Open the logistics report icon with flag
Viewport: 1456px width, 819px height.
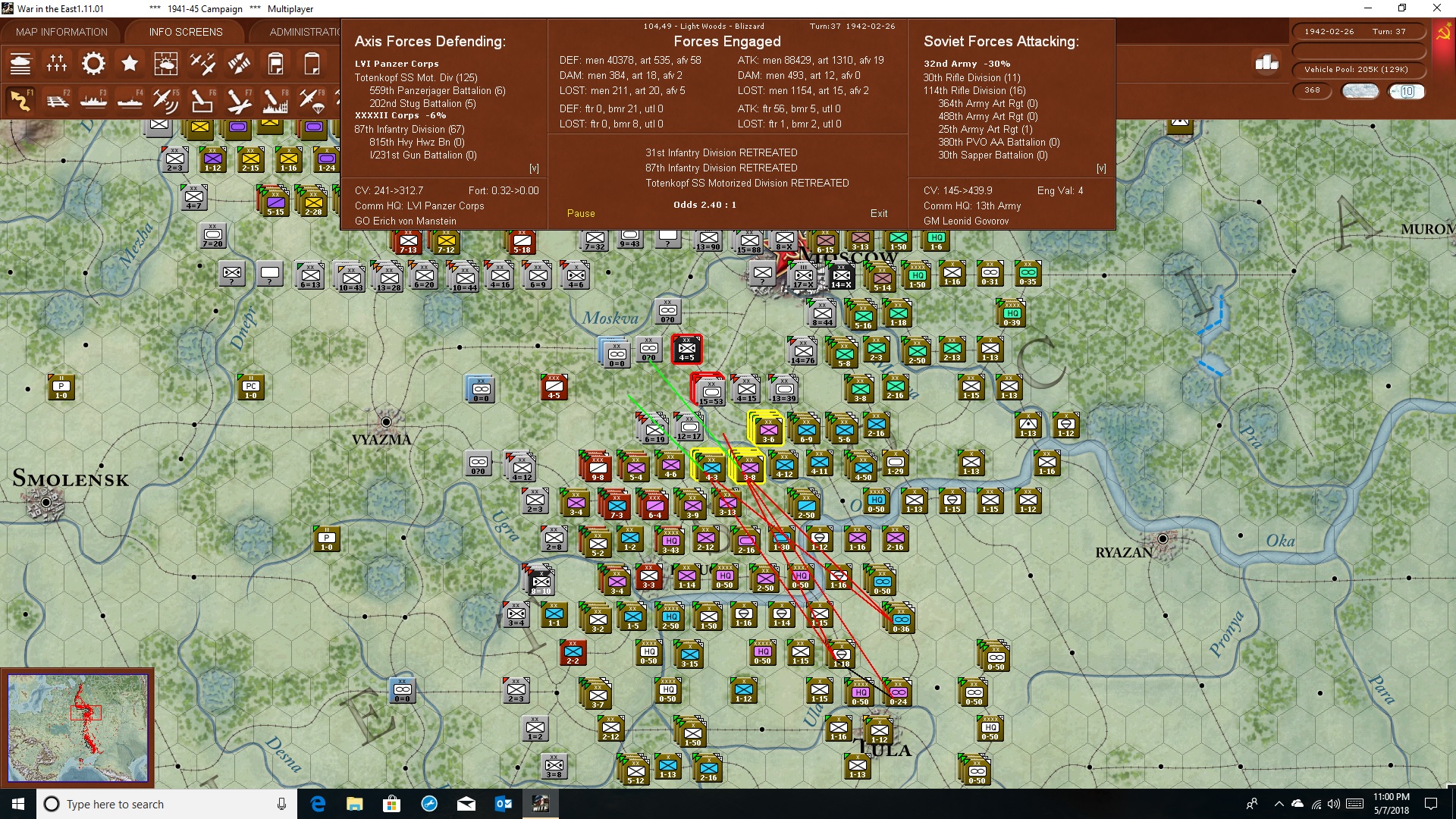(275, 64)
